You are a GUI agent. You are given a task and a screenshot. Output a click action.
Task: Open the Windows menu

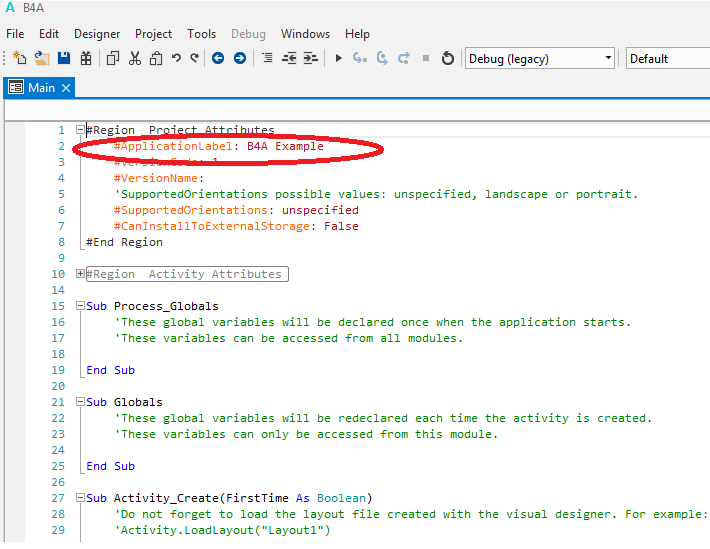coord(305,34)
